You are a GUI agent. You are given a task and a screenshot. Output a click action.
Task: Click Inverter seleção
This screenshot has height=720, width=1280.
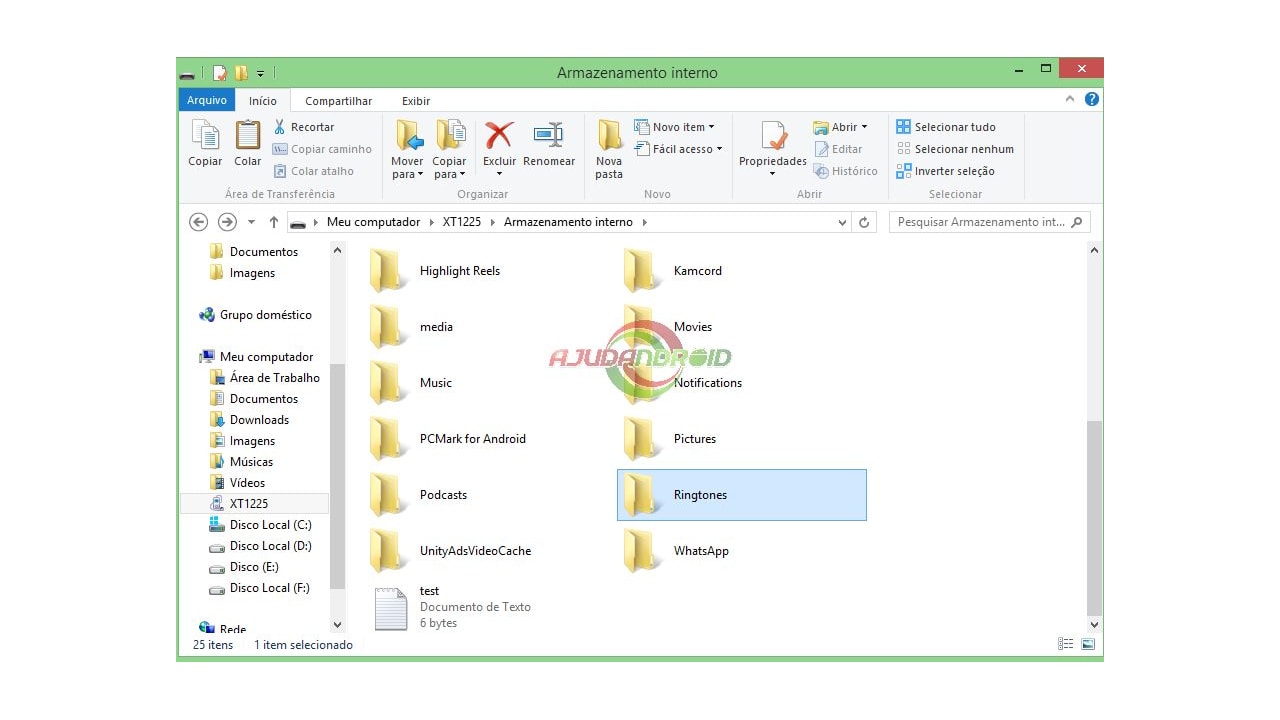coord(948,171)
